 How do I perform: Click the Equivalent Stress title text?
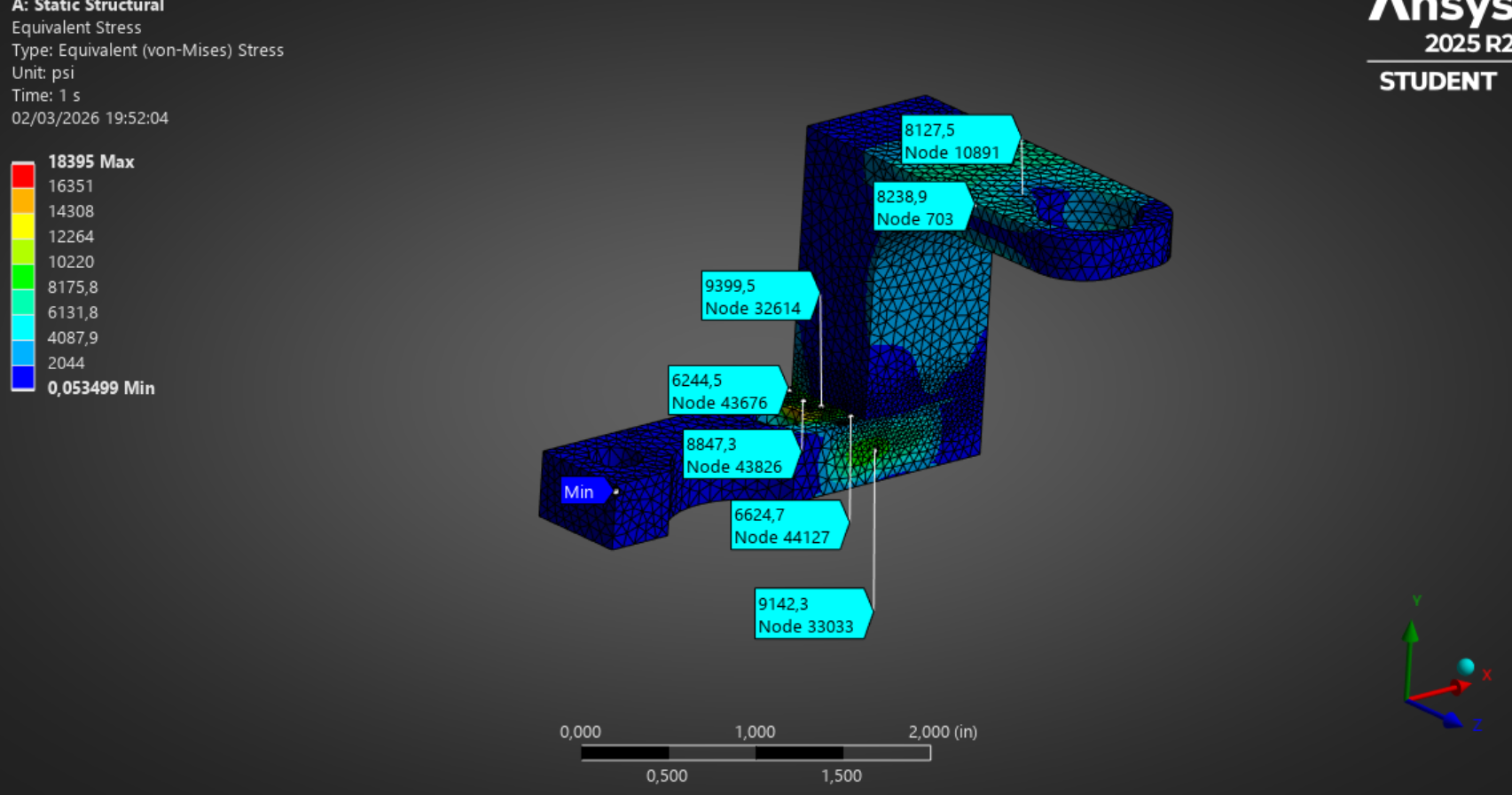click(x=76, y=28)
